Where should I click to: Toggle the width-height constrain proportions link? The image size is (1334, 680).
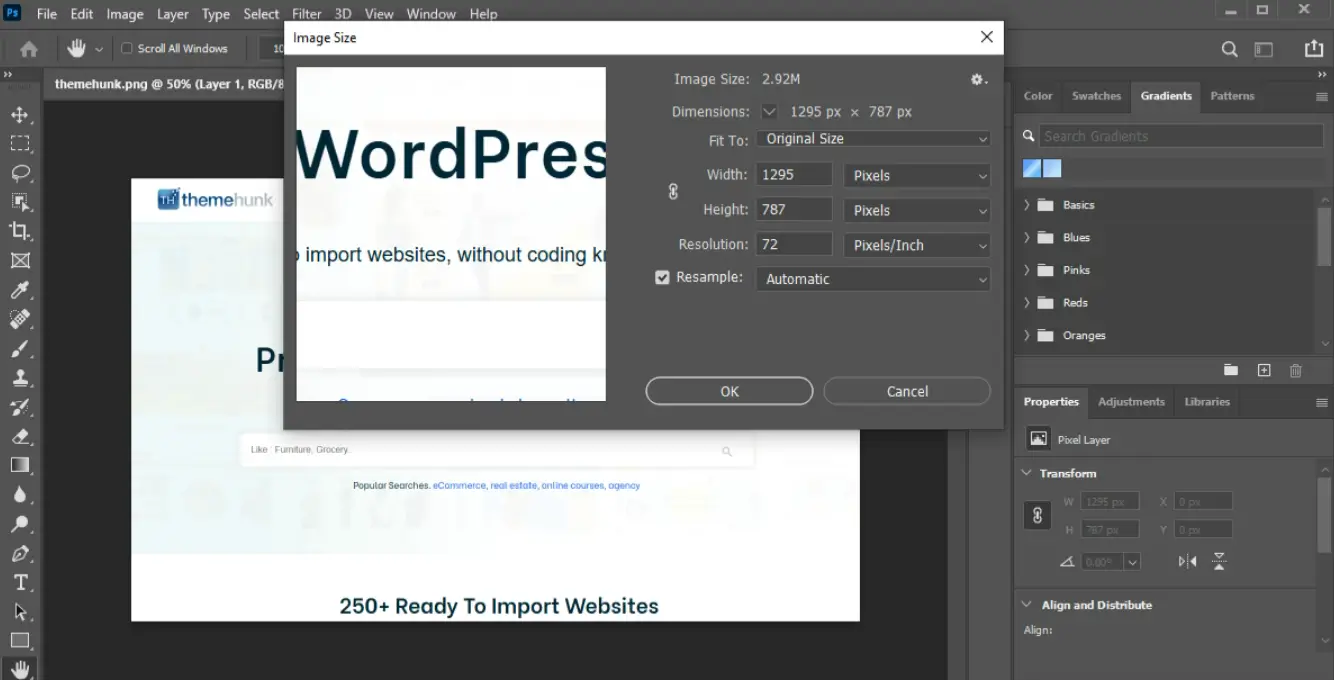[x=673, y=192]
